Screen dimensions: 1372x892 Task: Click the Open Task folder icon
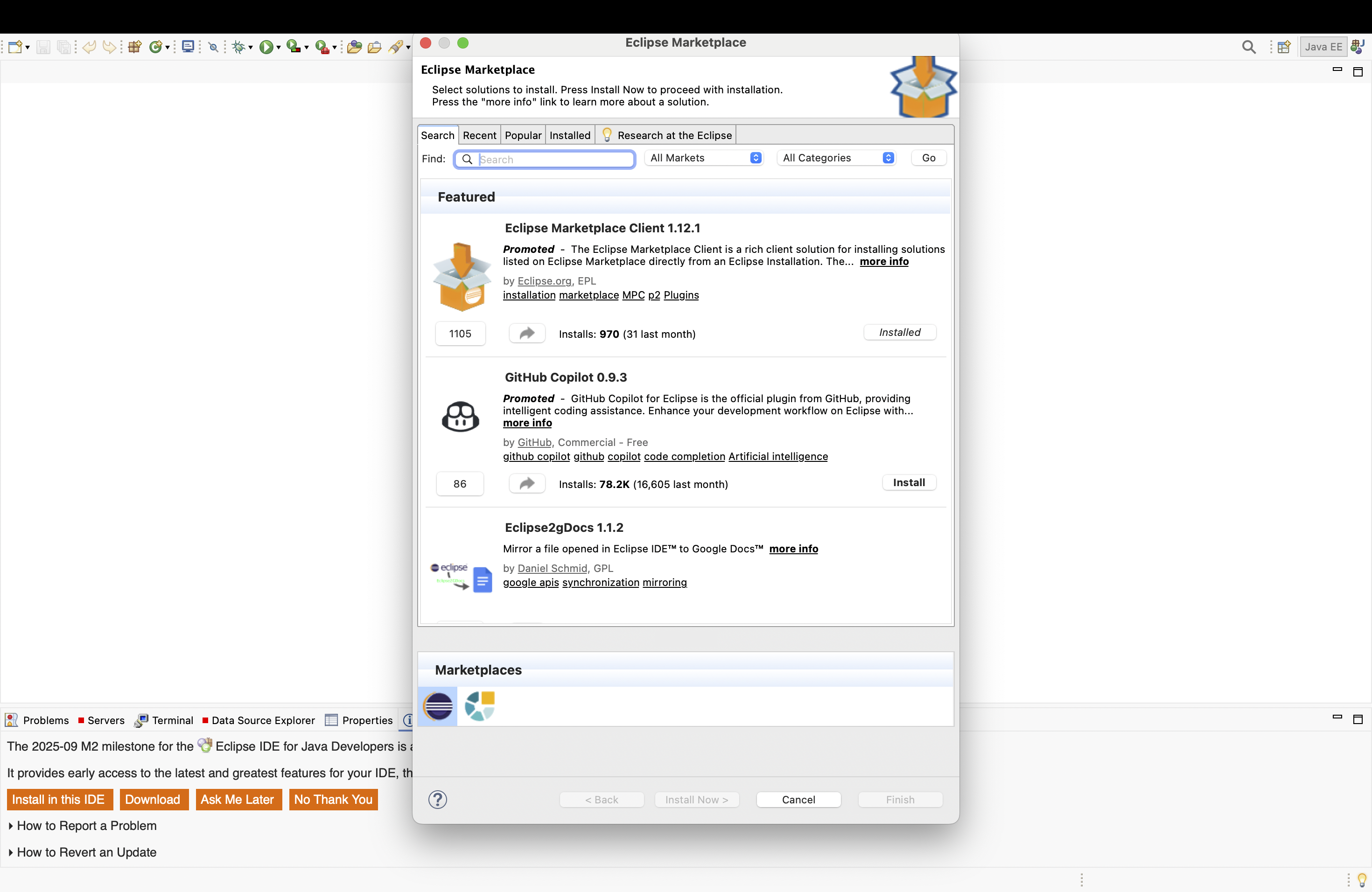tap(375, 47)
